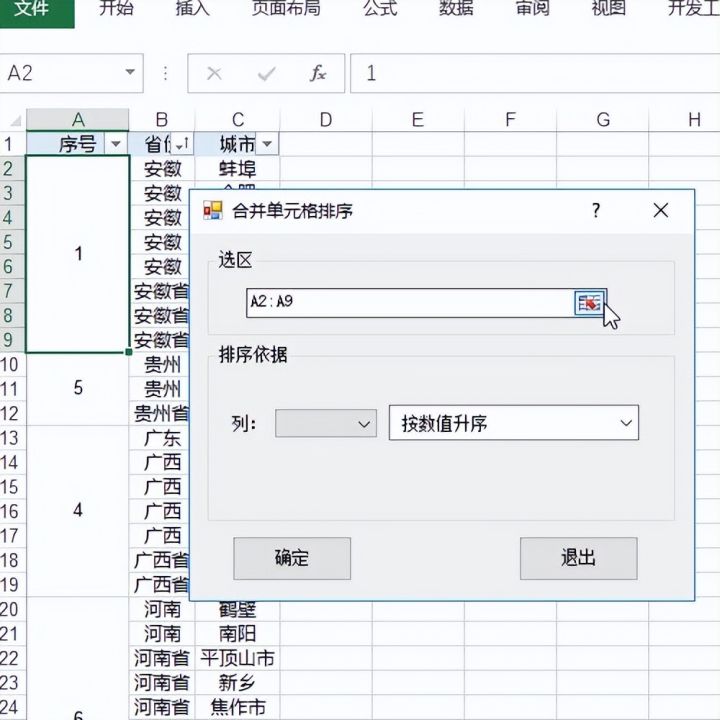Click cell 河南省 in row 22
Screen dimensions: 720x720
(162, 658)
